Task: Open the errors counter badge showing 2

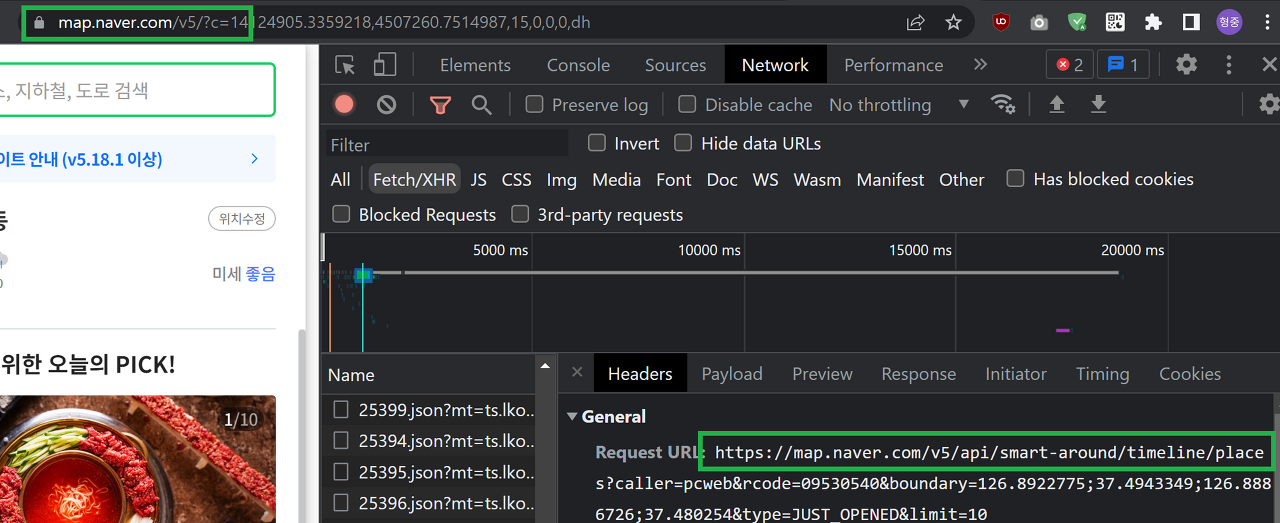Action: [1069, 65]
